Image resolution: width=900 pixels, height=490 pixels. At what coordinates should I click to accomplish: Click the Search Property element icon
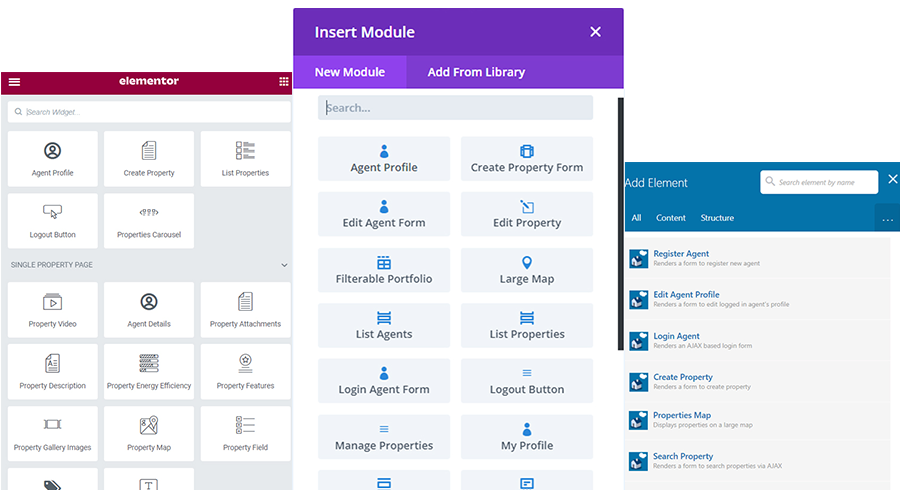(x=638, y=461)
